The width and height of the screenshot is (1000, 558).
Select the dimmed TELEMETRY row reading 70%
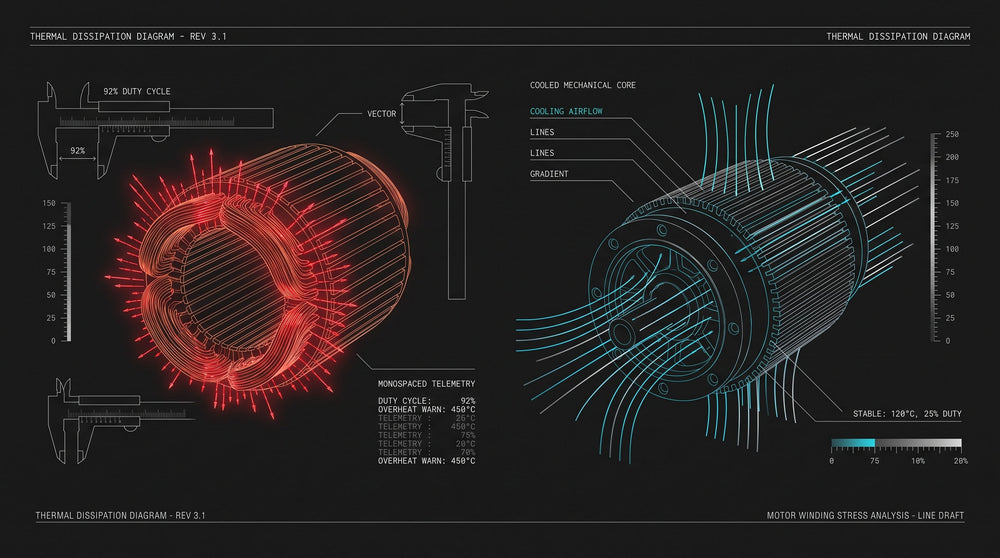coord(427,452)
